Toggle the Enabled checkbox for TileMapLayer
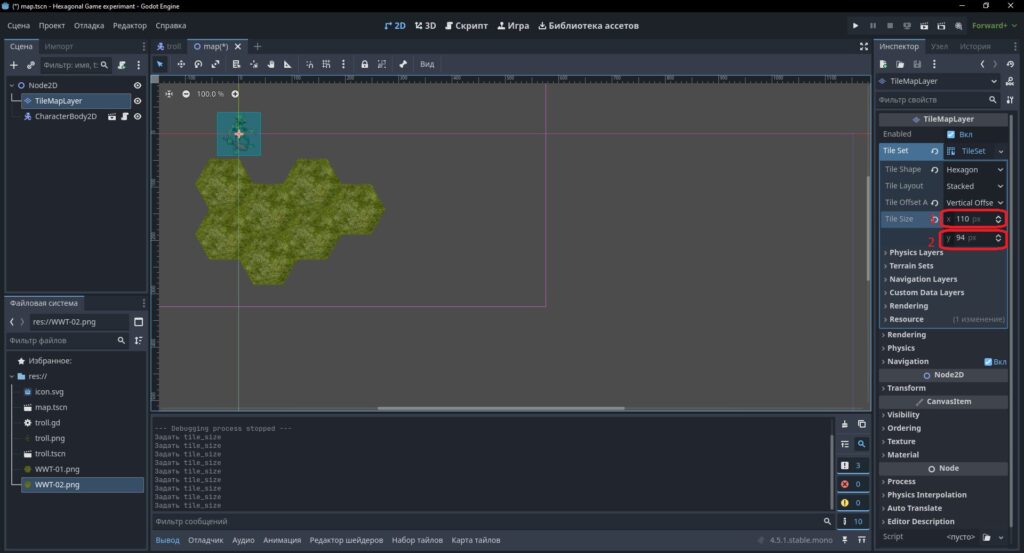This screenshot has height=553, width=1024. pyautogui.click(x=951, y=134)
